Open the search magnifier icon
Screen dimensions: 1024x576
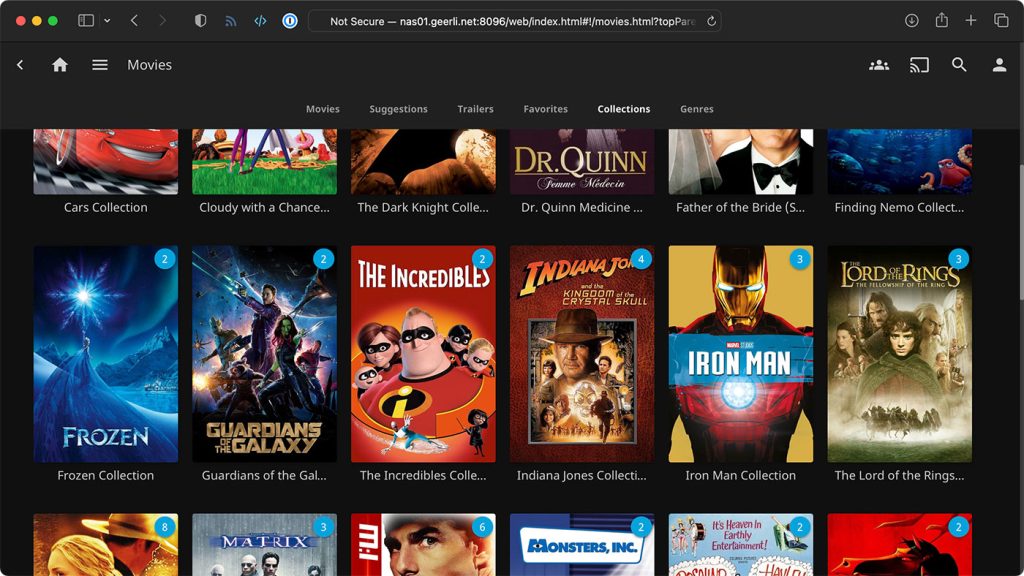959,65
